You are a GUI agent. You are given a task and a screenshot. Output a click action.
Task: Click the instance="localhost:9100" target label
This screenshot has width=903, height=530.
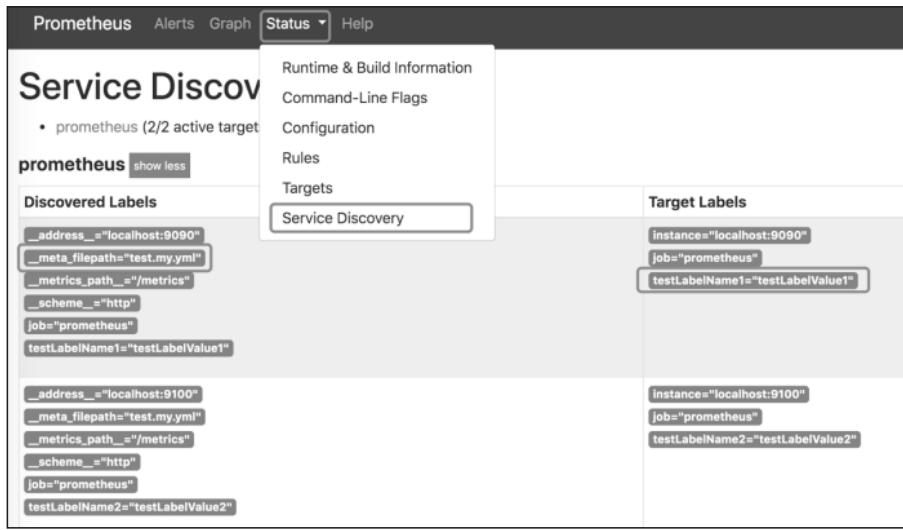pyautogui.click(x=728, y=394)
